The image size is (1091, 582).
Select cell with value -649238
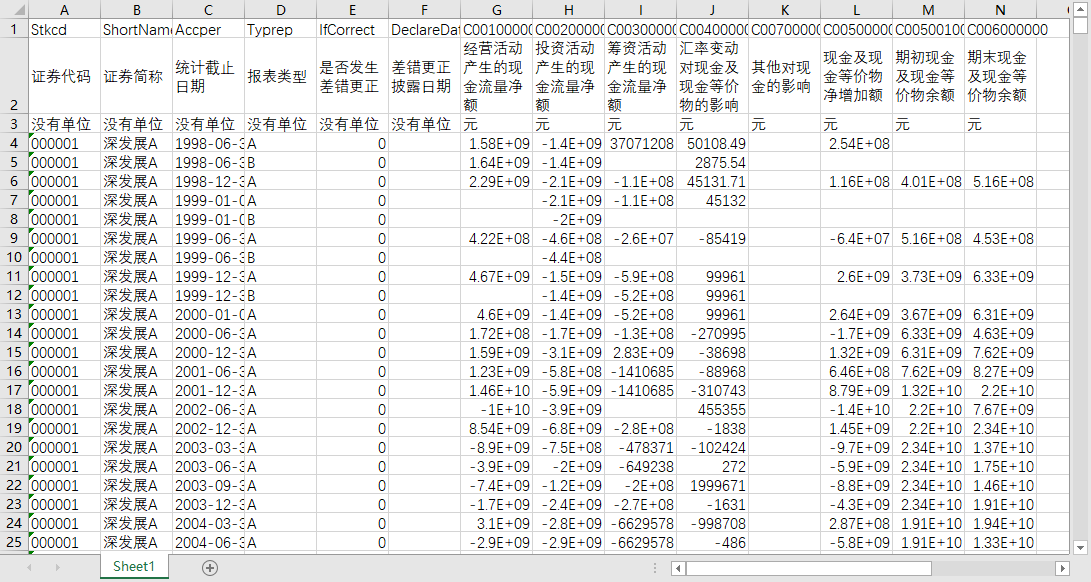point(640,466)
